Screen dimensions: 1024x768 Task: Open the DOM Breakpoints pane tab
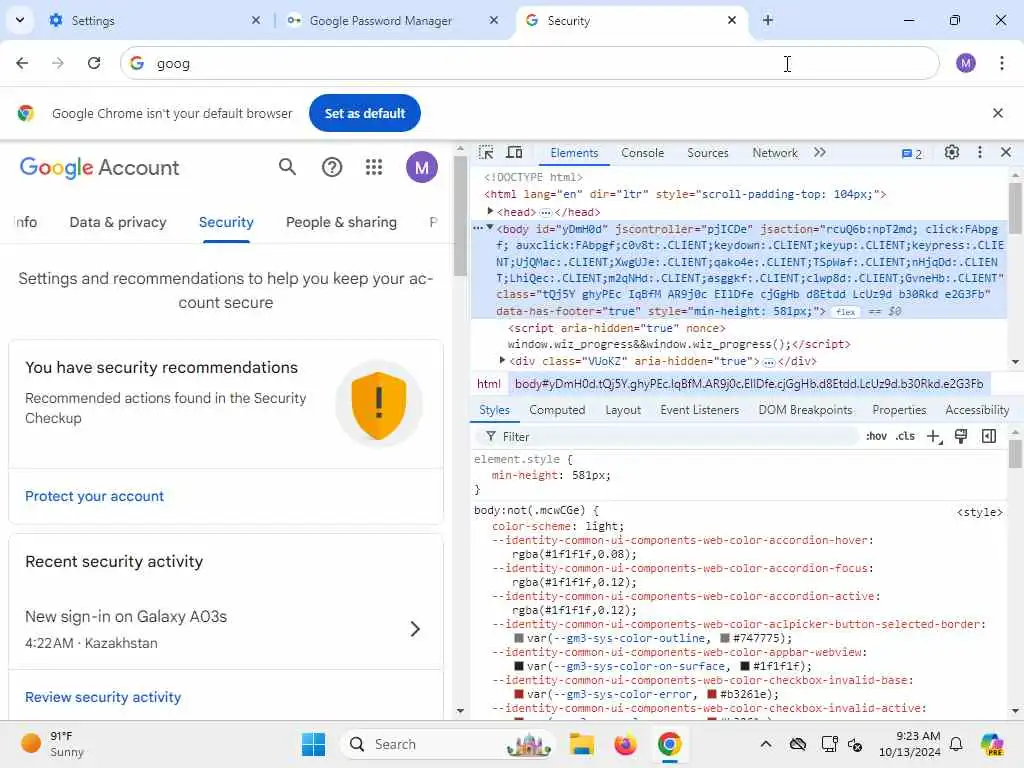[x=805, y=410]
